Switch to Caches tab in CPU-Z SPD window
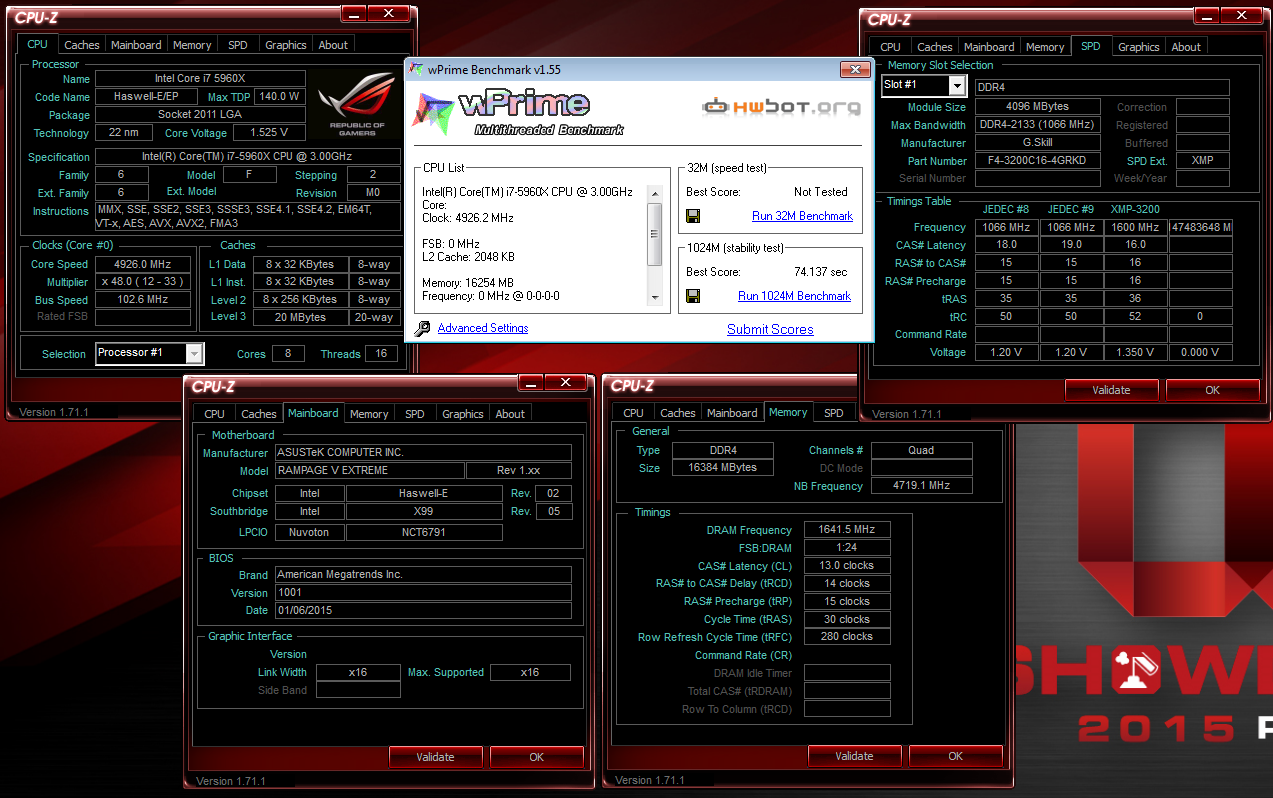Viewport: 1273px width, 798px height. click(x=935, y=47)
